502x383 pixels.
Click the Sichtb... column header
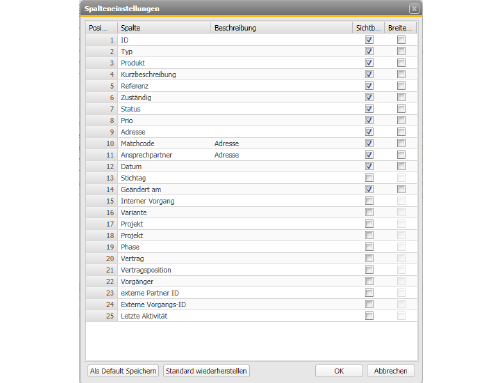(x=369, y=28)
